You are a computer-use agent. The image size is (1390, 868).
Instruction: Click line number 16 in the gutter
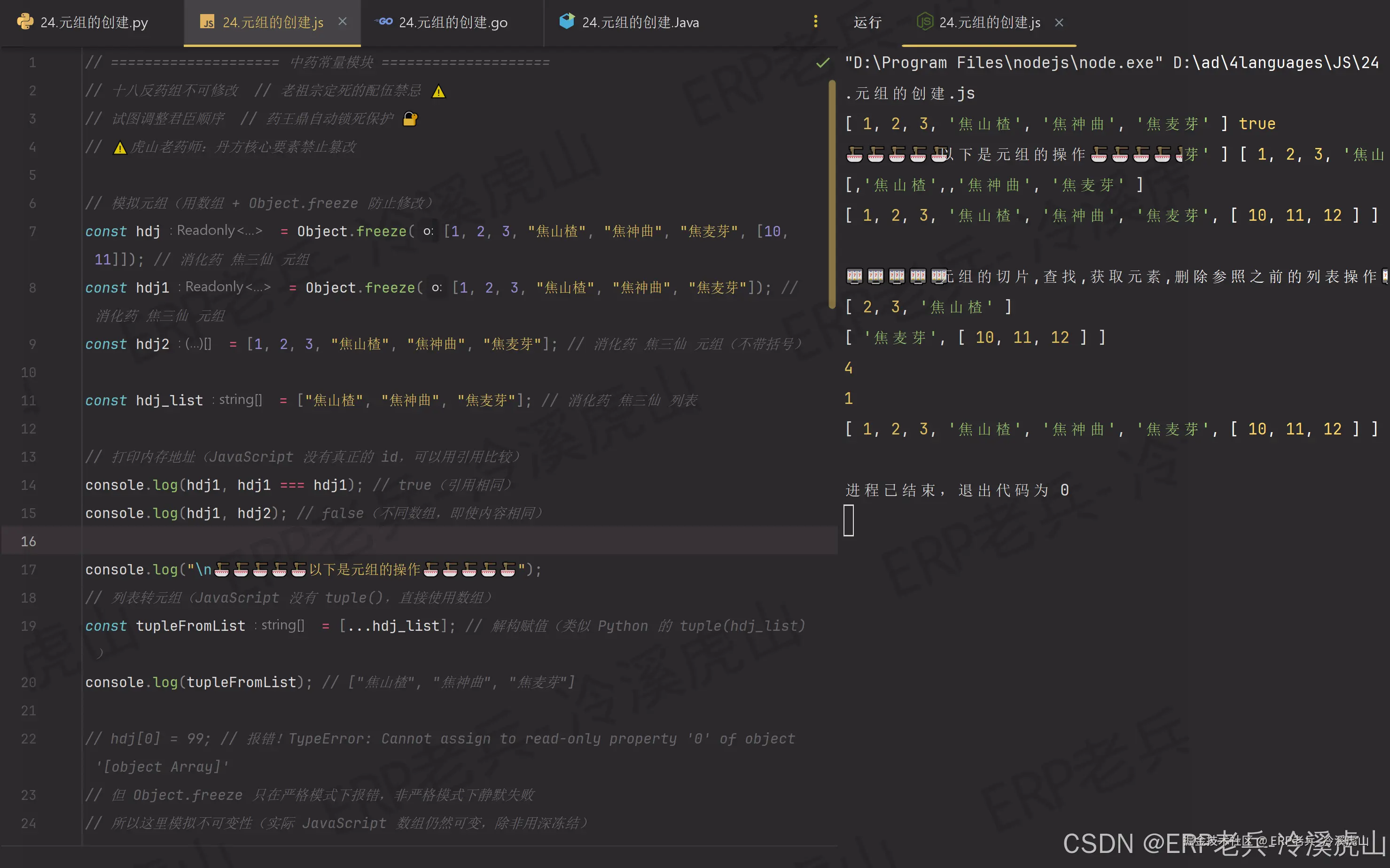(28, 541)
